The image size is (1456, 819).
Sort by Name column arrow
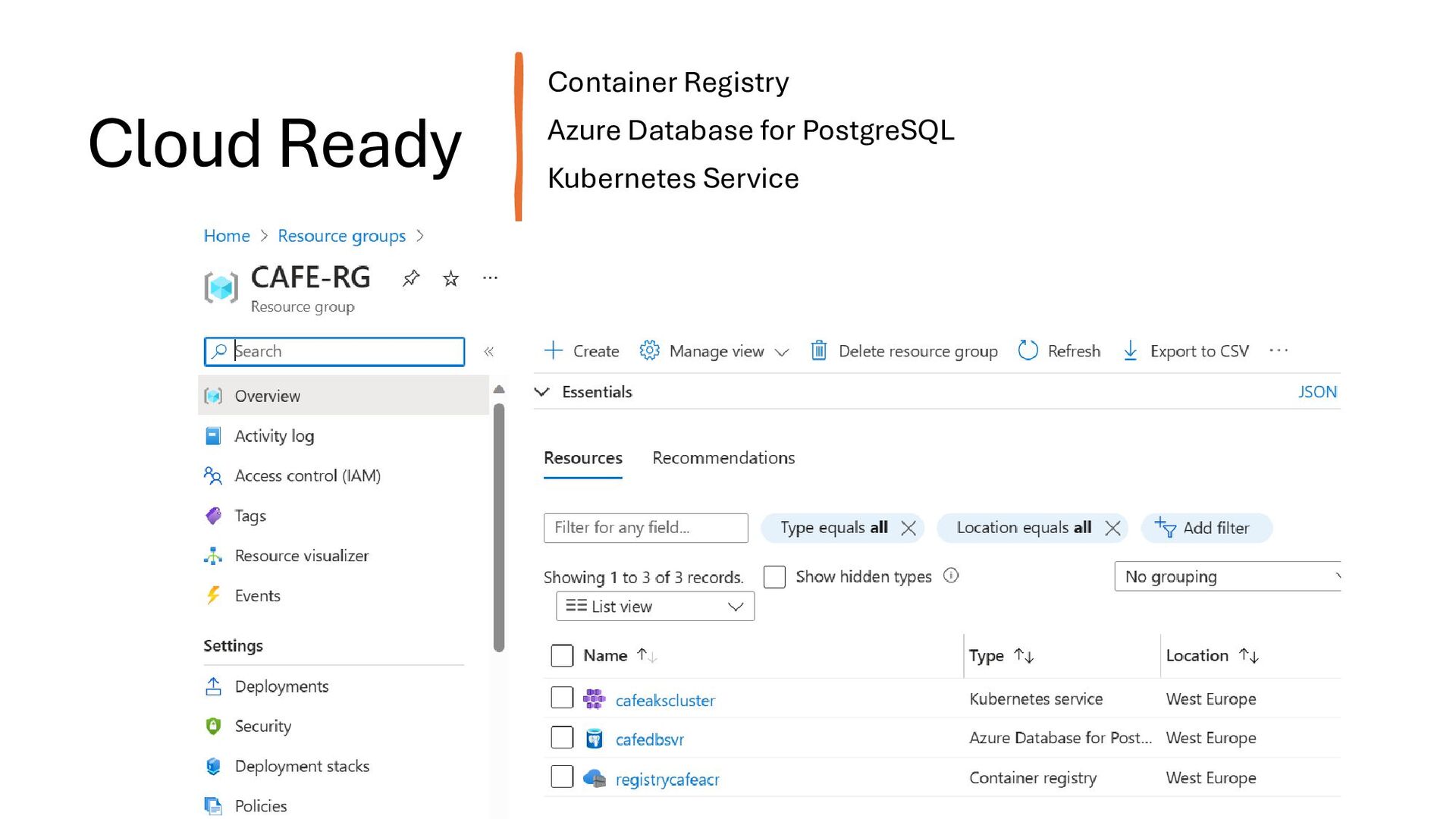647,655
